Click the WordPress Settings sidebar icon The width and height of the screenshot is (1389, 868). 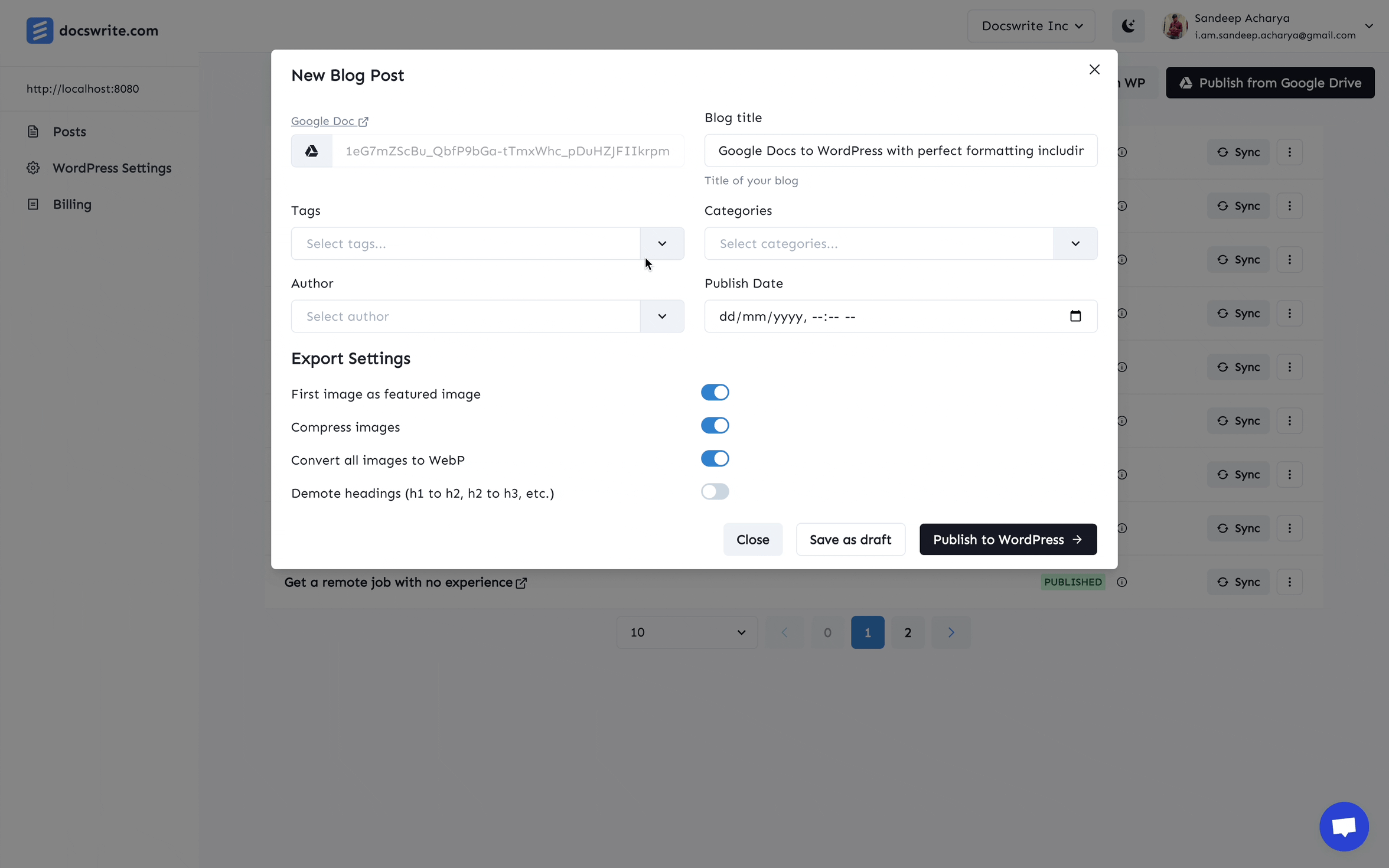click(33, 167)
